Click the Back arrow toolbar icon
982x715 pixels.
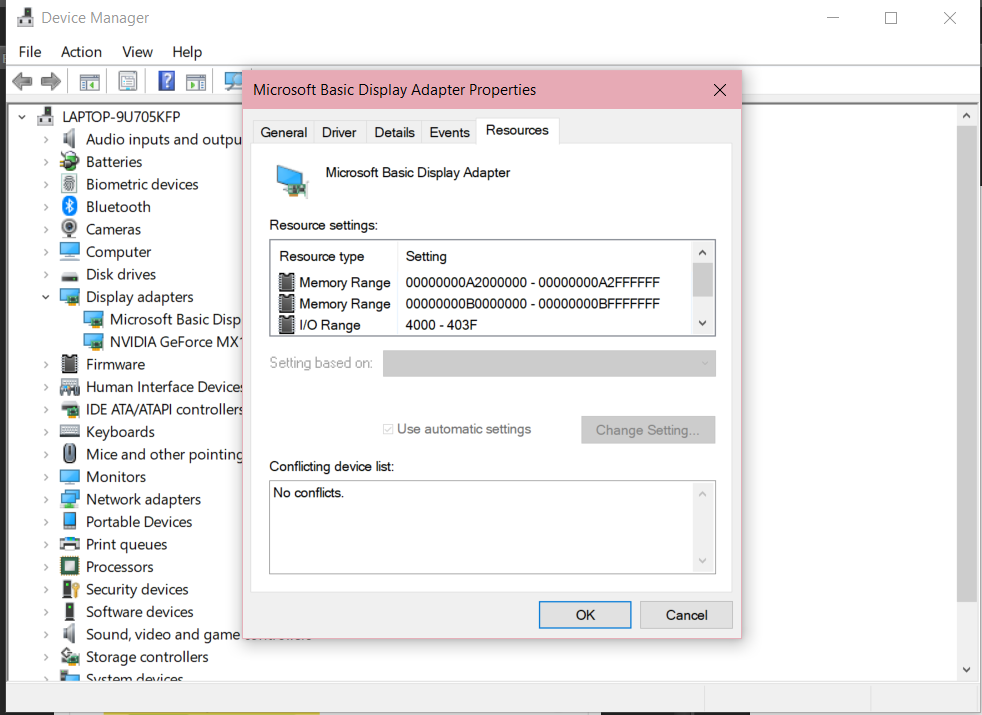[23, 81]
